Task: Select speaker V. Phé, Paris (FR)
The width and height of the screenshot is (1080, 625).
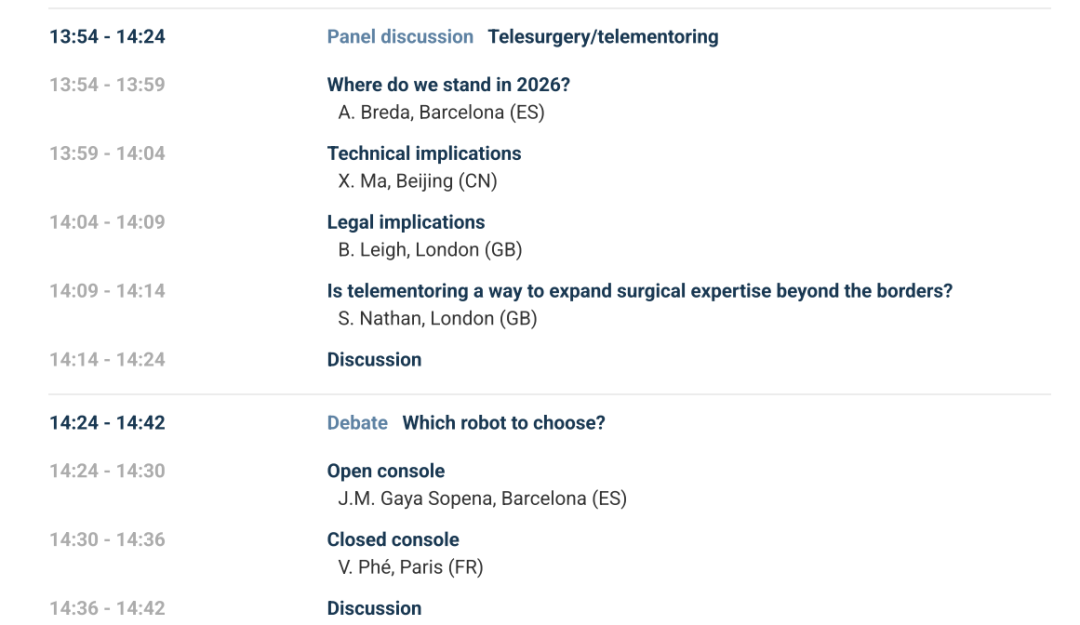Action: 410,567
